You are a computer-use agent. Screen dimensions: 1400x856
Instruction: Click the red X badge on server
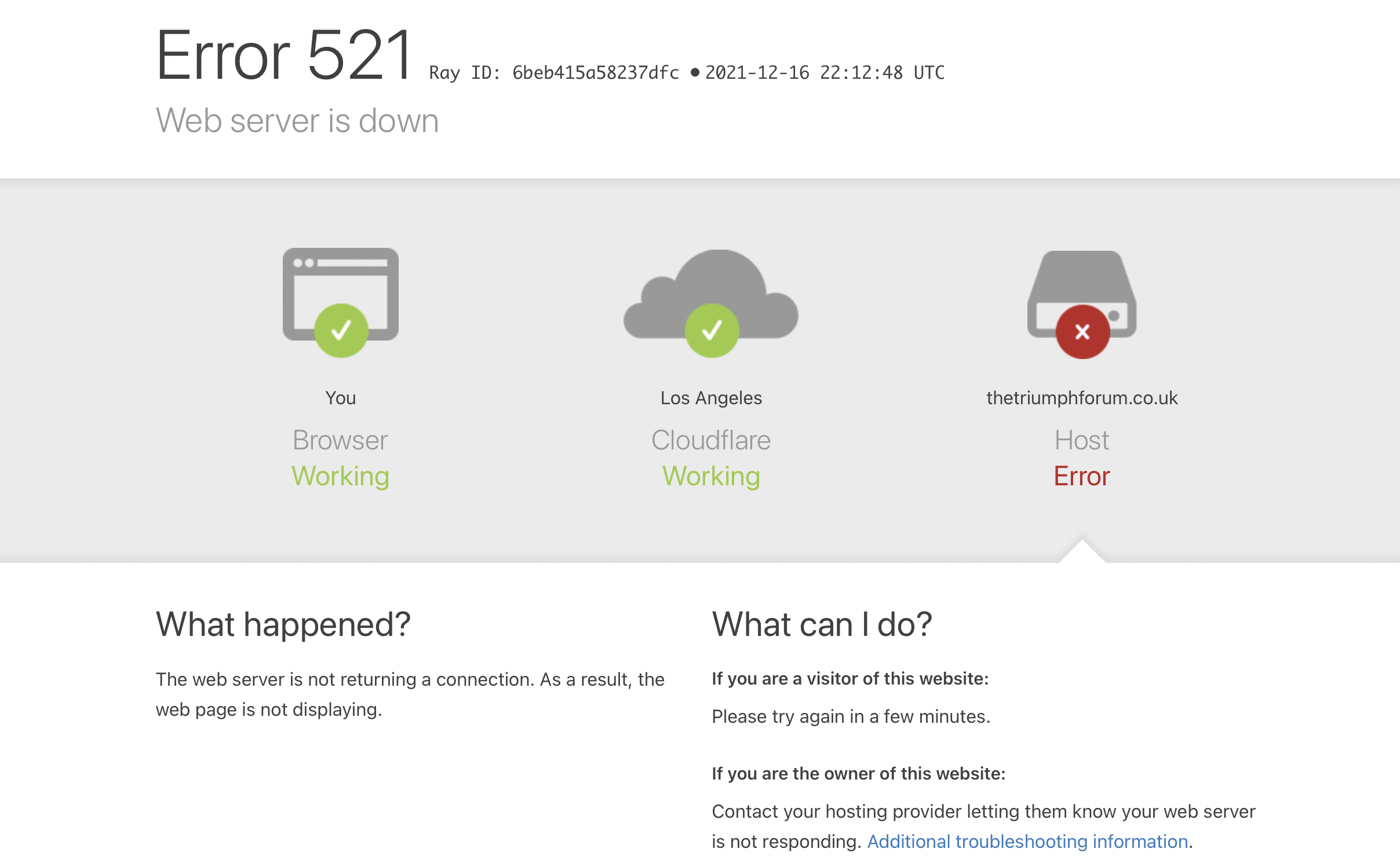tap(1082, 332)
